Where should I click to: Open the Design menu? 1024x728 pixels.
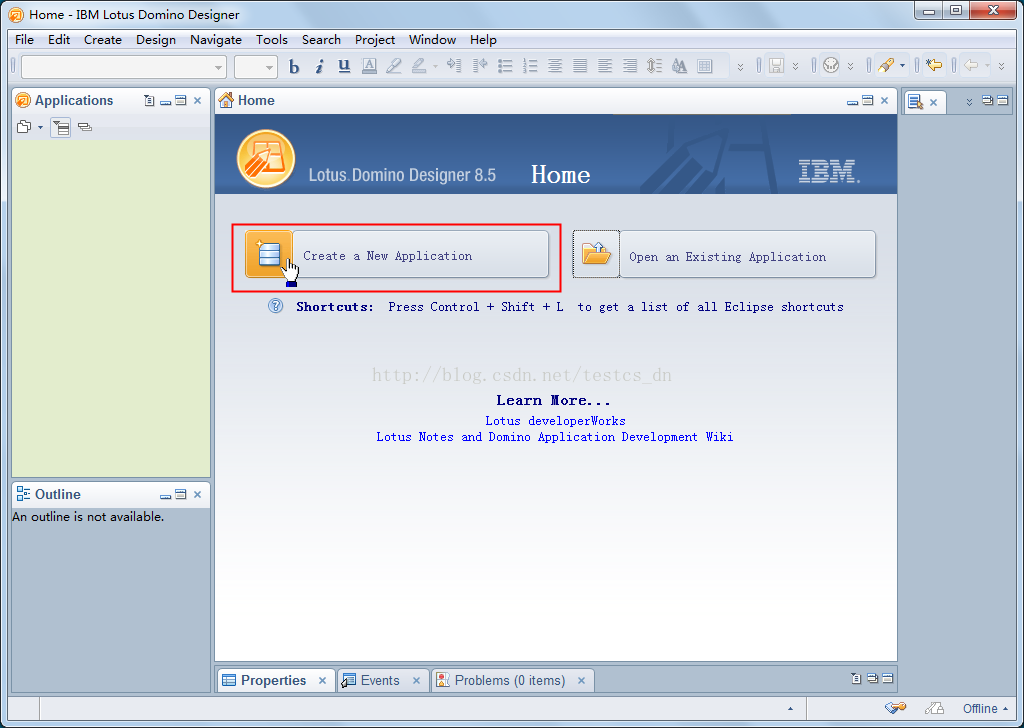click(x=155, y=40)
